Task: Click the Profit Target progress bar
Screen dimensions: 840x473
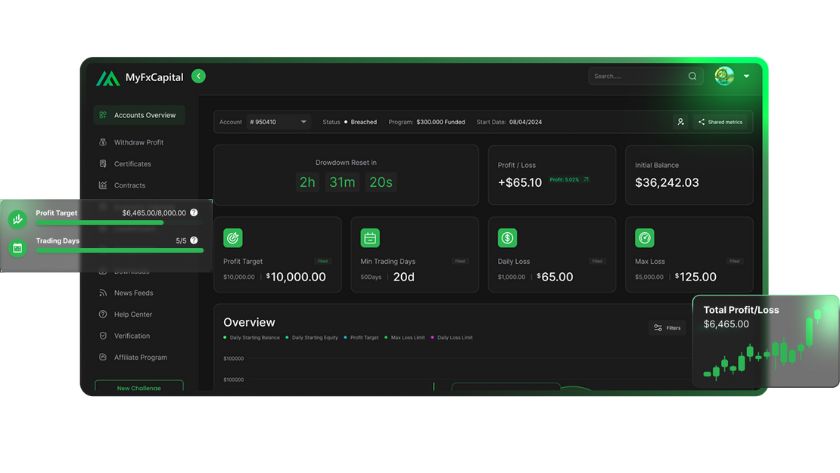Action: click(100, 222)
